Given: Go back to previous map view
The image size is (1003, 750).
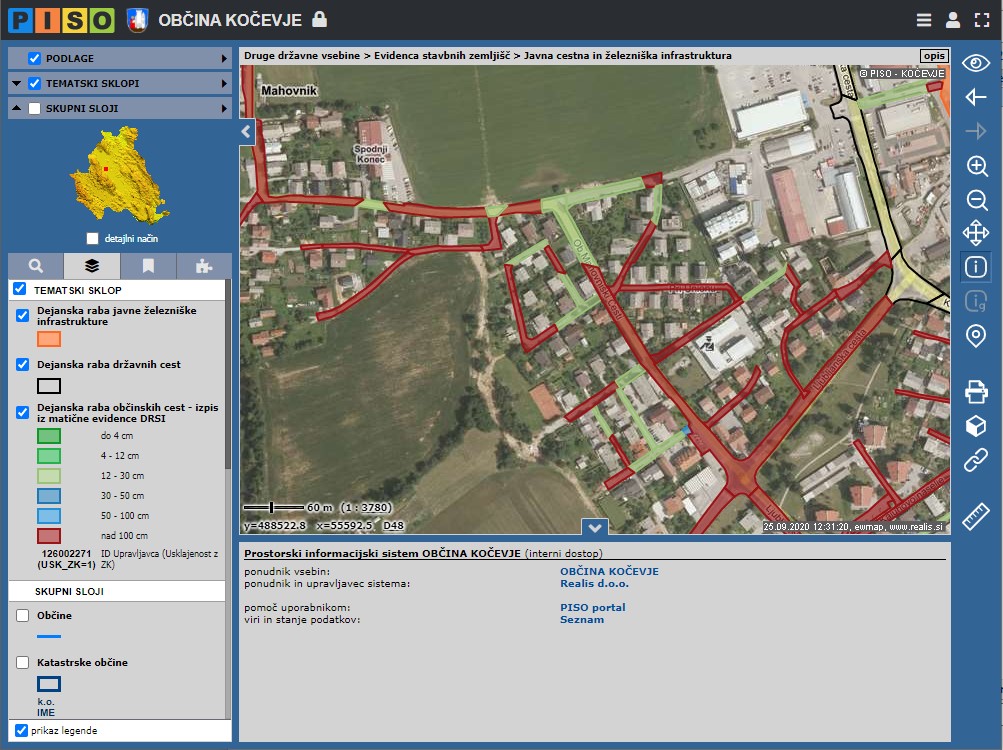Looking at the screenshot, I should click(x=976, y=97).
